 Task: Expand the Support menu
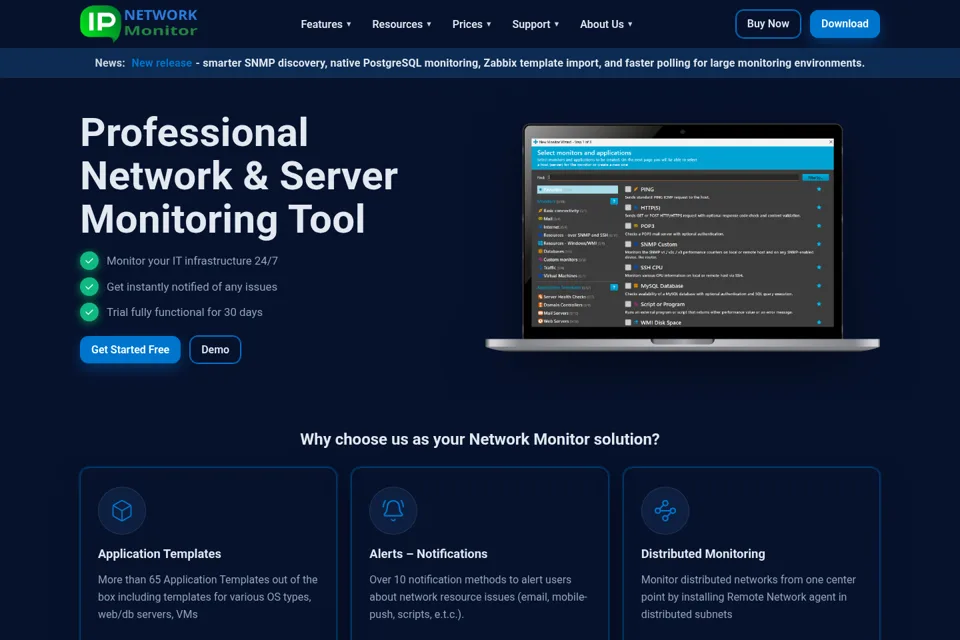pyautogui.click(x=535, y=24)
